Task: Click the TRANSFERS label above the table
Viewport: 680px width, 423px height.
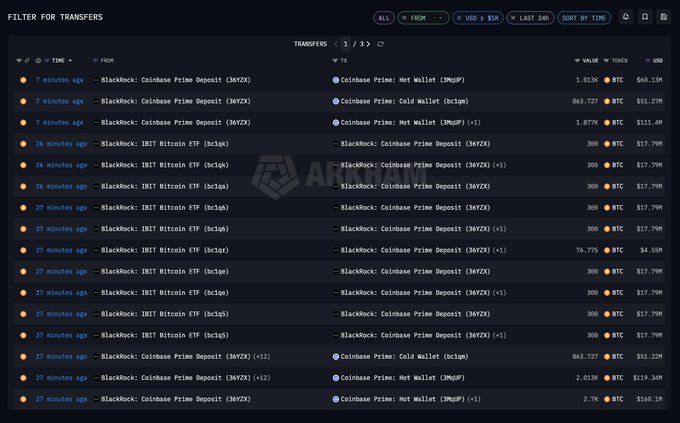Action: click(311, 44)
